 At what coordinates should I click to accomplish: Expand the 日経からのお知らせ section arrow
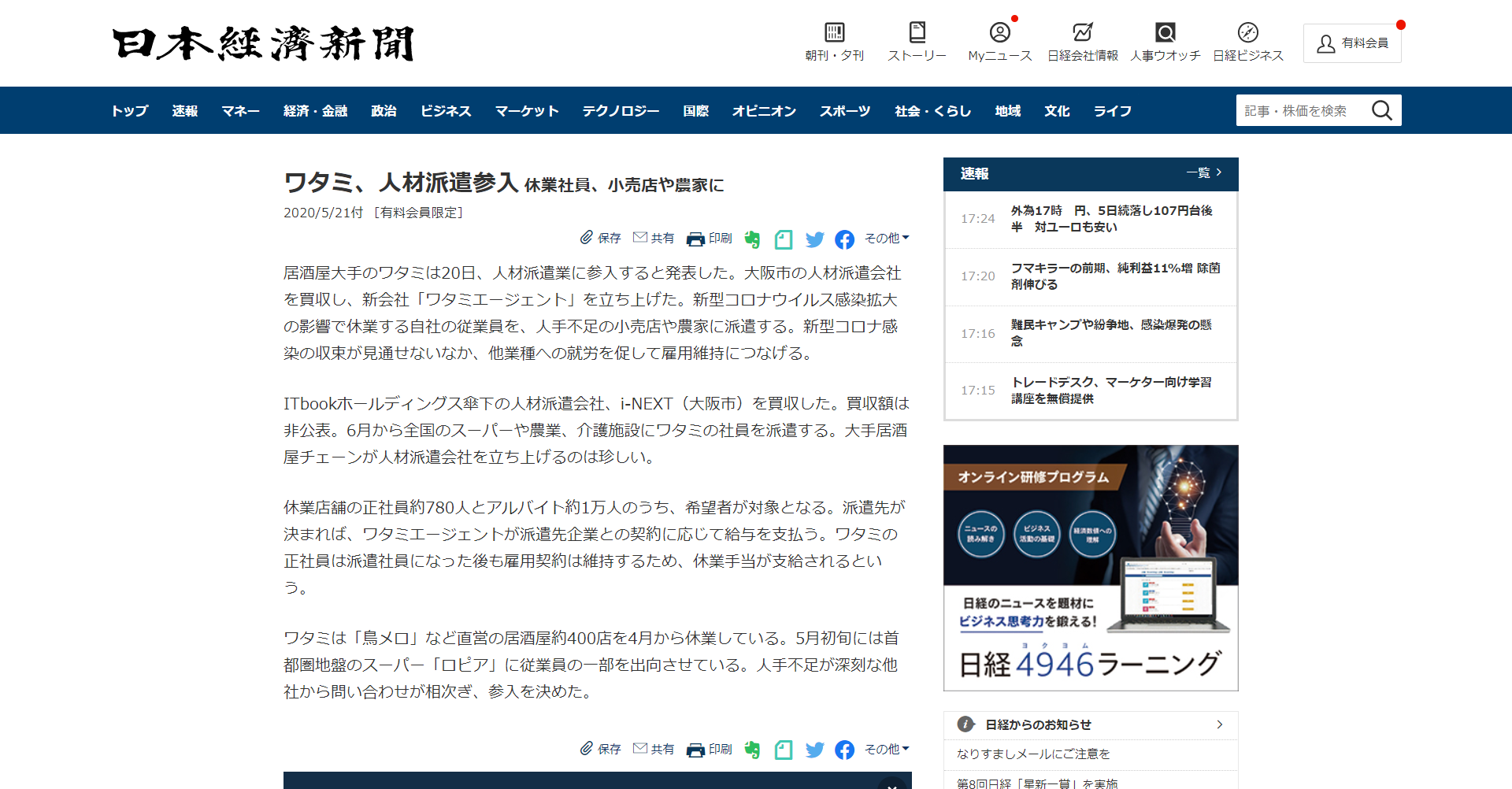click(x=1219, y=724)
